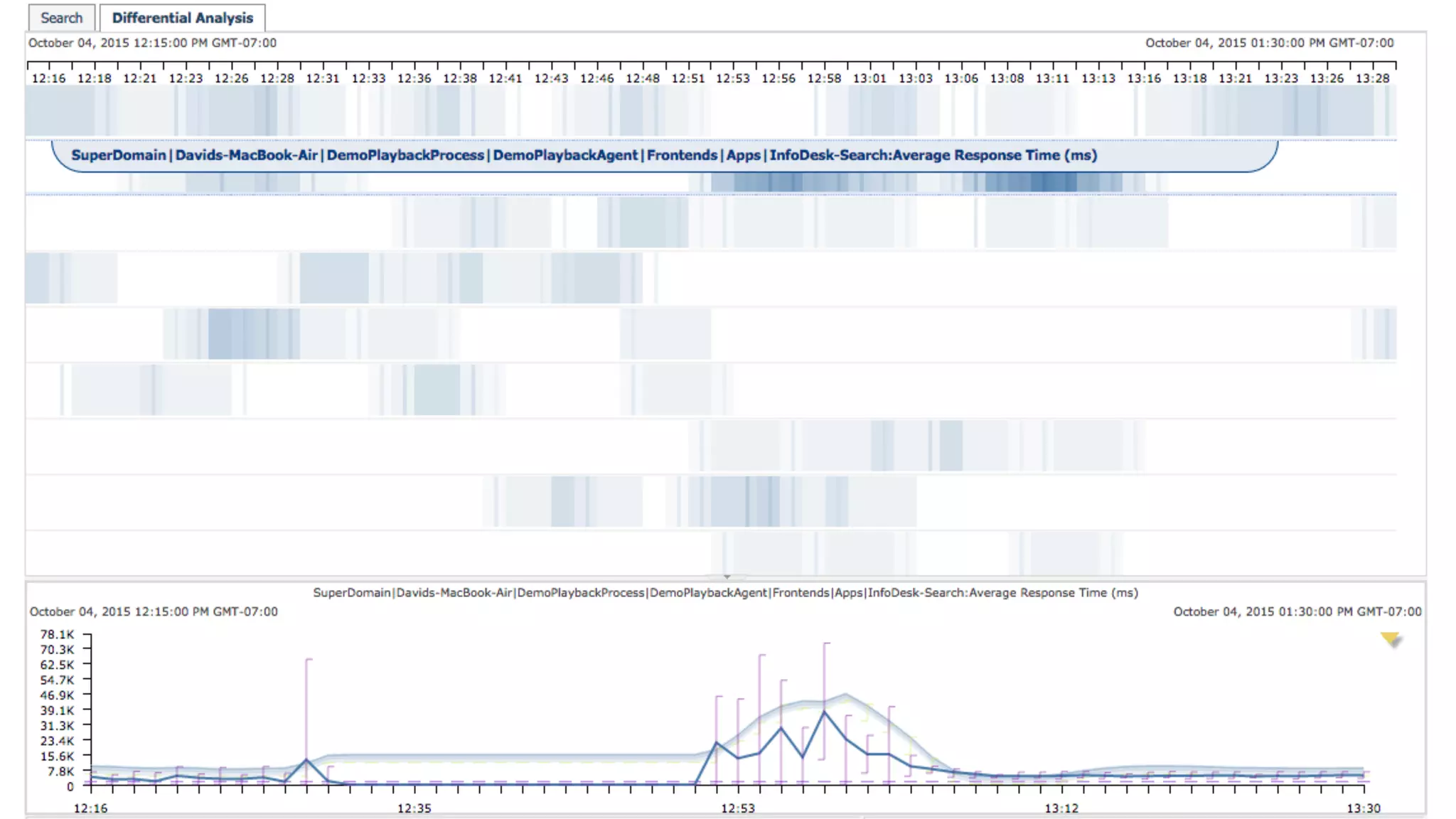Click the first heatmap row under the timeline

(711, 111)
